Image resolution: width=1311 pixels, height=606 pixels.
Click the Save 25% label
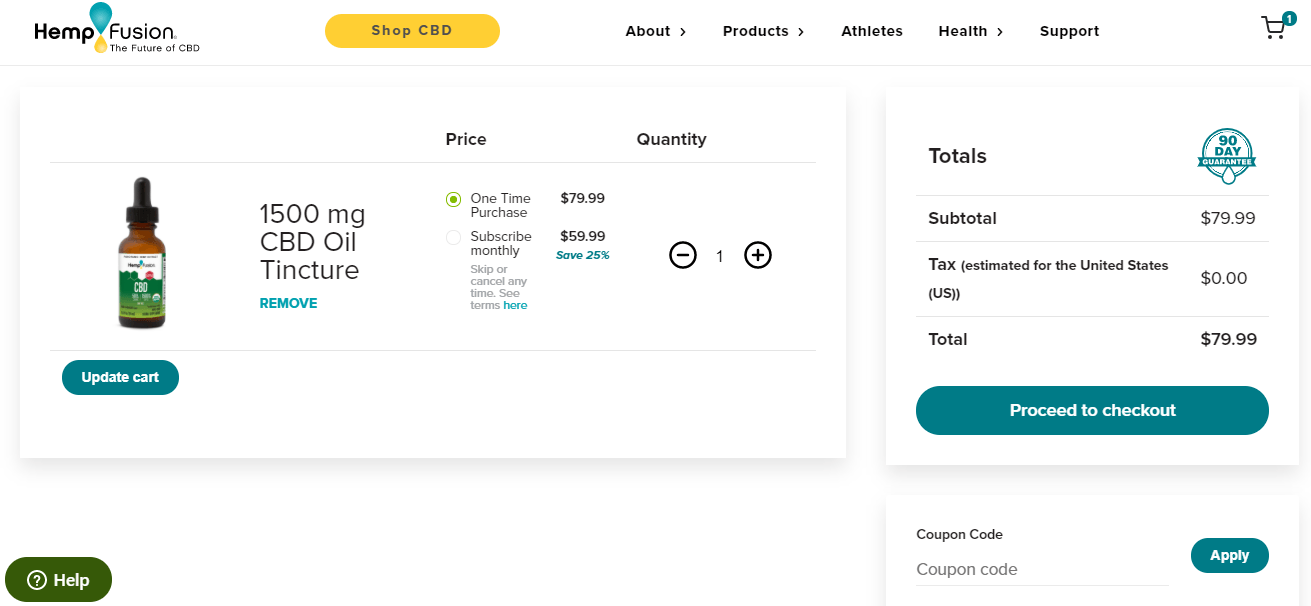pos(582,255)
